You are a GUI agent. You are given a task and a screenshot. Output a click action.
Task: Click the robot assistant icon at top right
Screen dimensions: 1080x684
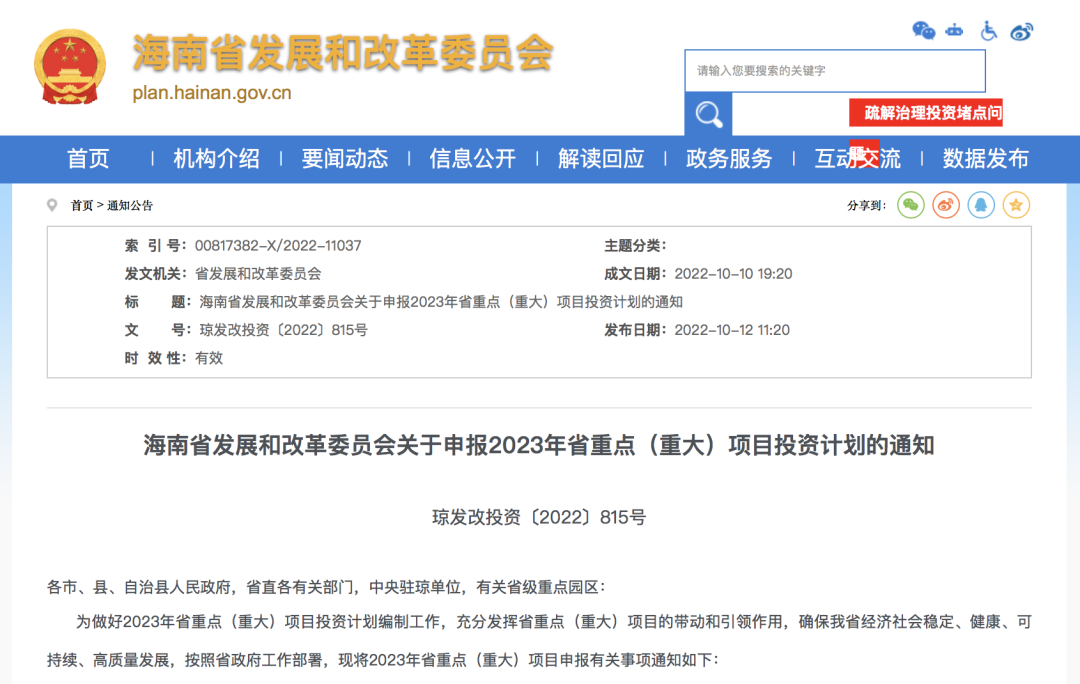[954, 31]
